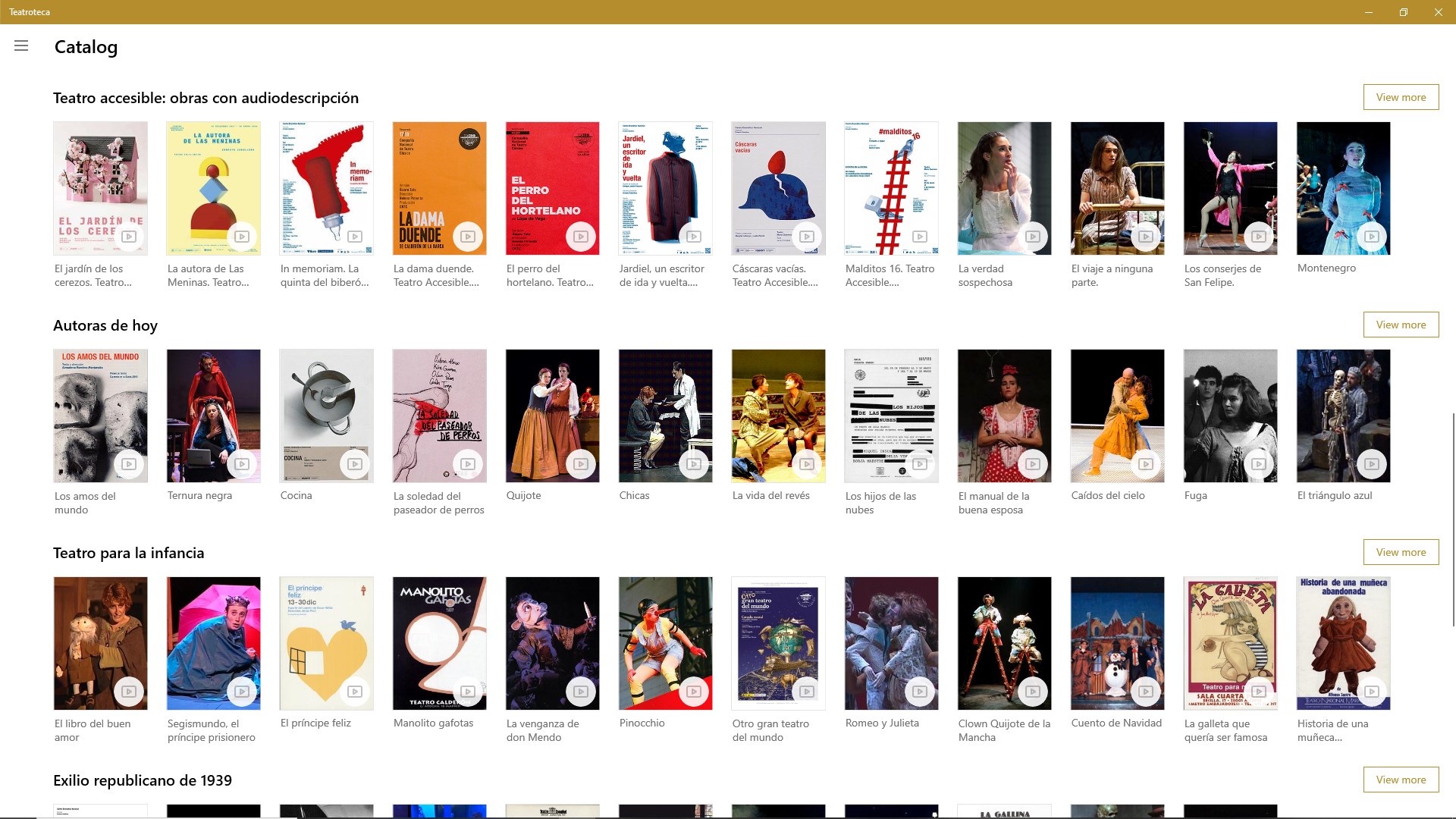View more Autoras de hoy plays
Screen dimensions: 1456x819
click(1401, 325)
